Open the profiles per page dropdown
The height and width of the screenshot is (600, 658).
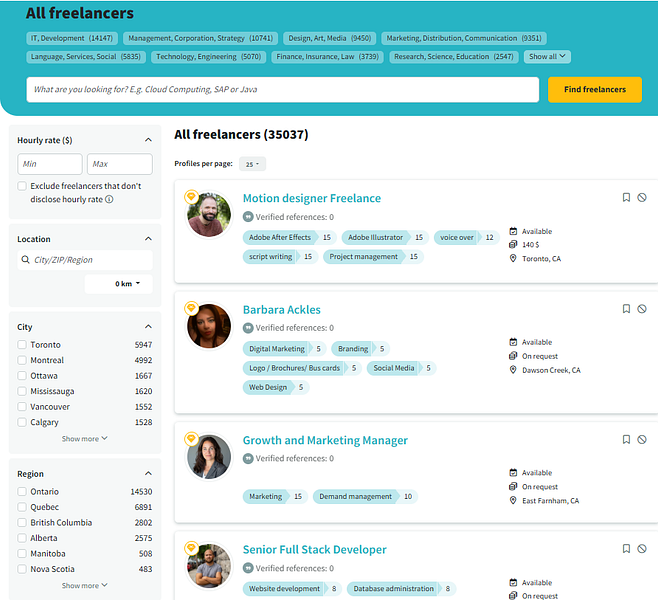pyautogui.click(x=252, y=164)
